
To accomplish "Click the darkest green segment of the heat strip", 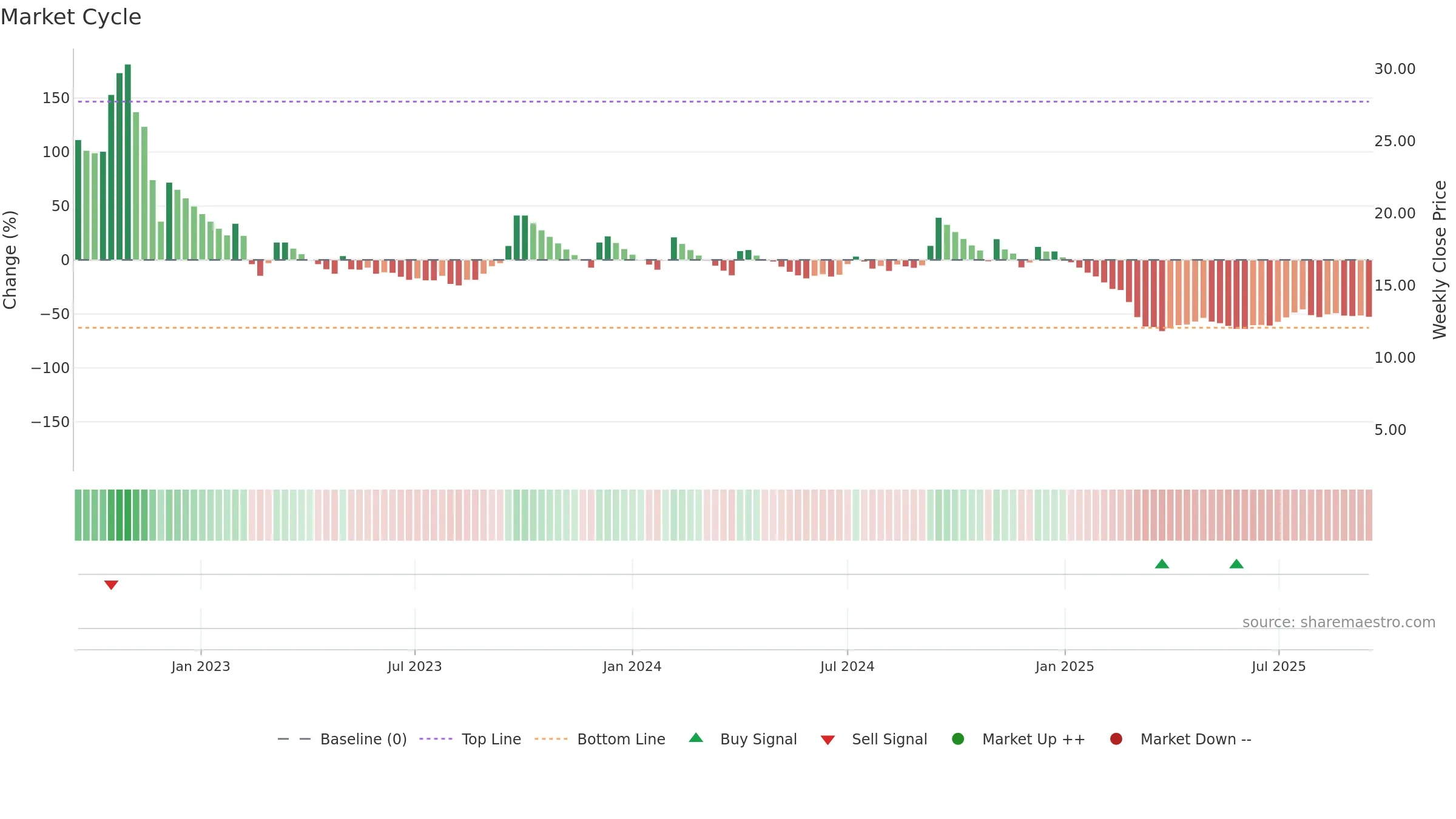I will tap(127, 515).
